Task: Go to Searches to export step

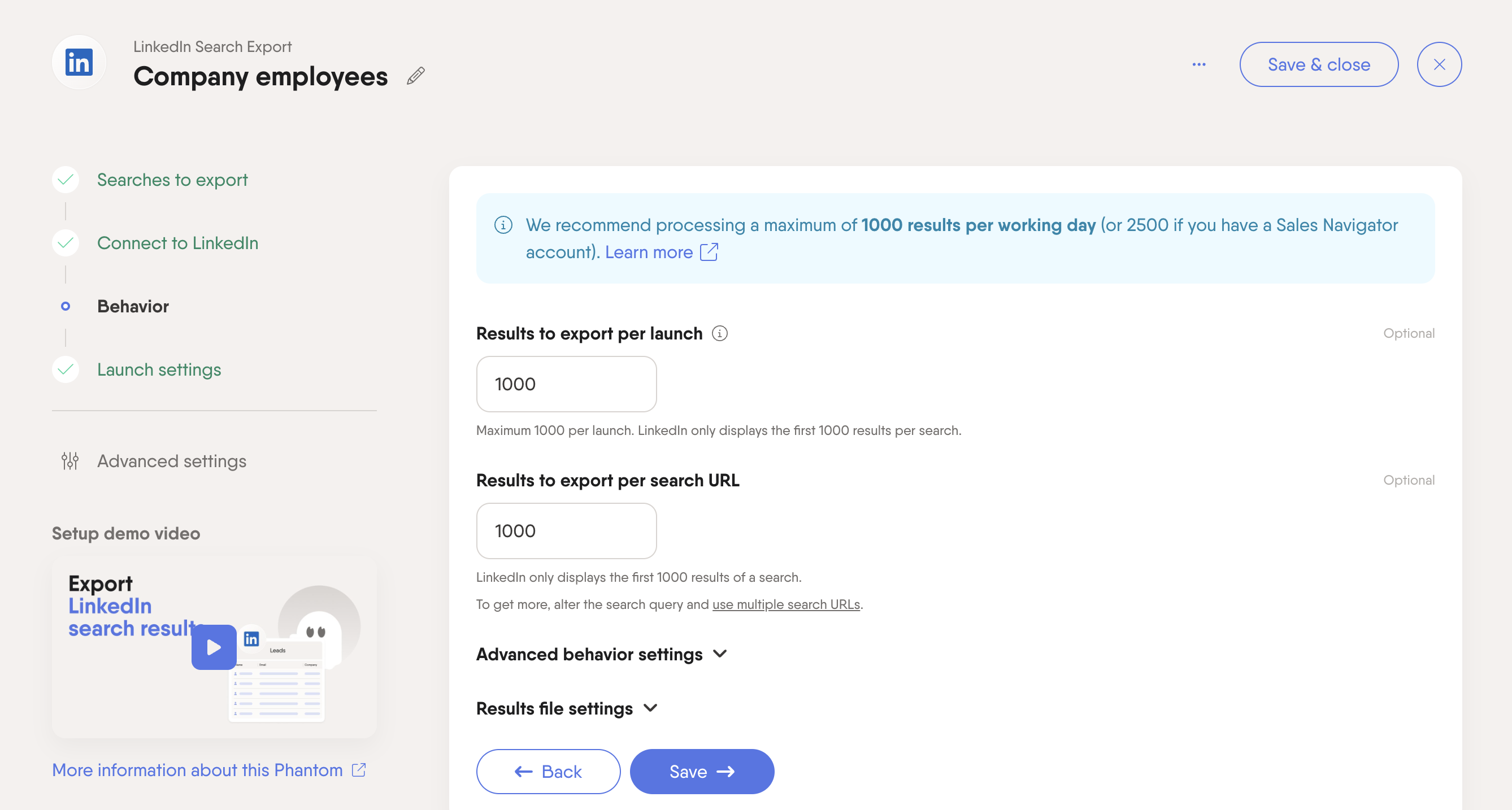Action: tap(172, 180)
